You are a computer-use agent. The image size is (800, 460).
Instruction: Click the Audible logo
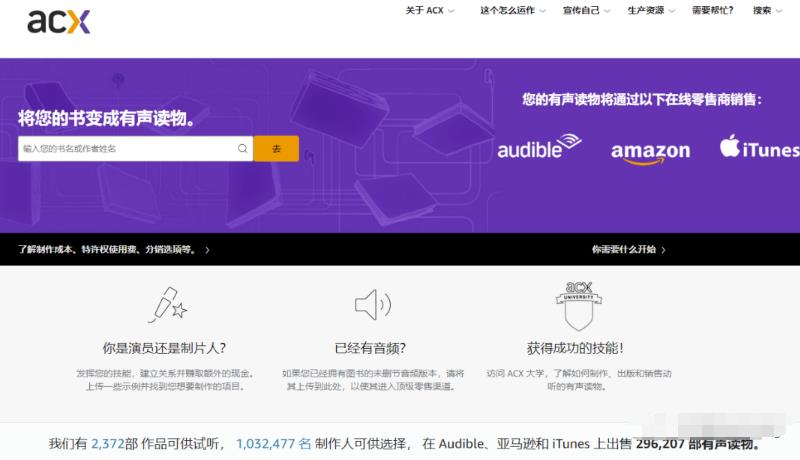[539, 147]
